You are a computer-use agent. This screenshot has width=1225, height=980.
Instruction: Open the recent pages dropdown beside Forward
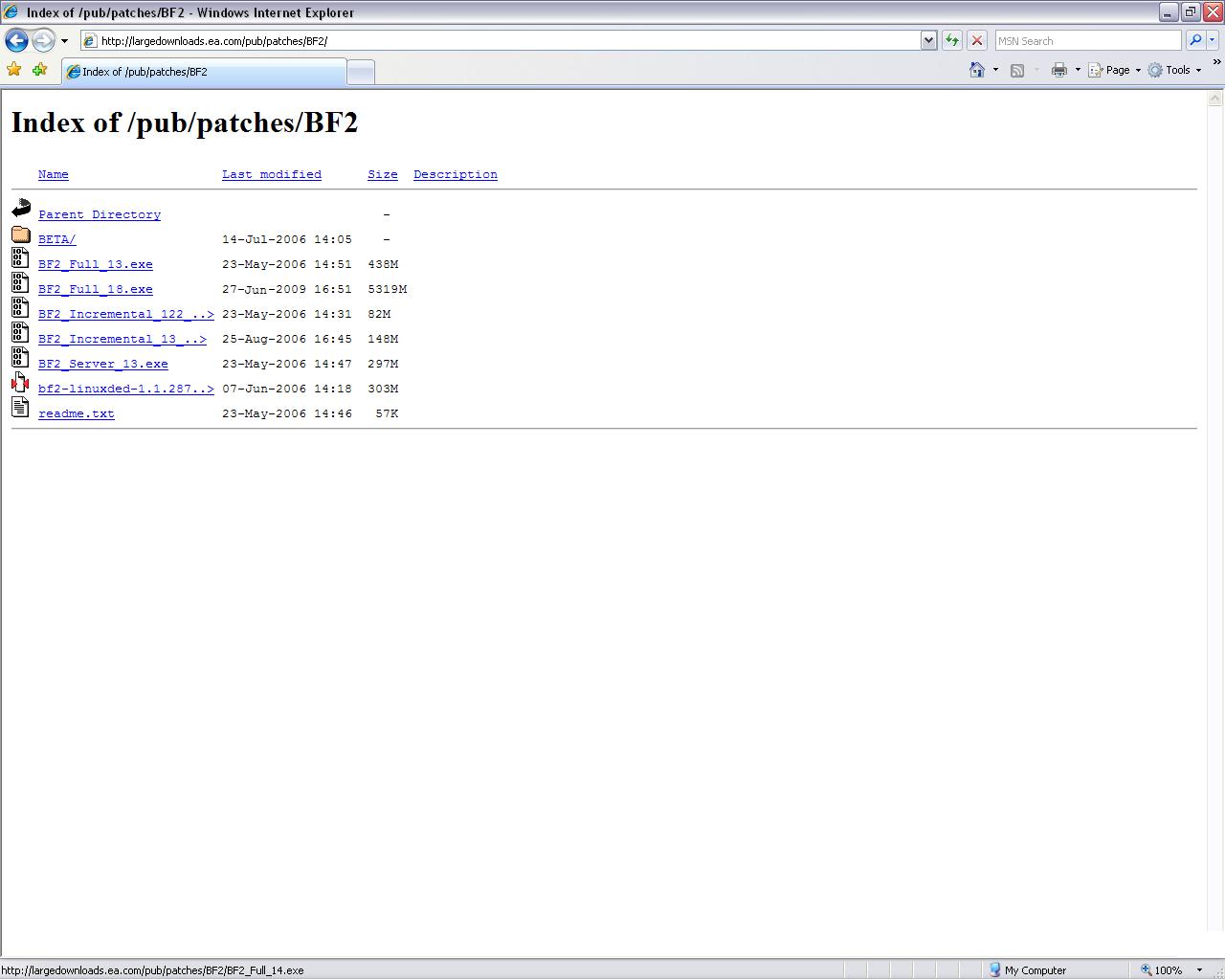64,41
